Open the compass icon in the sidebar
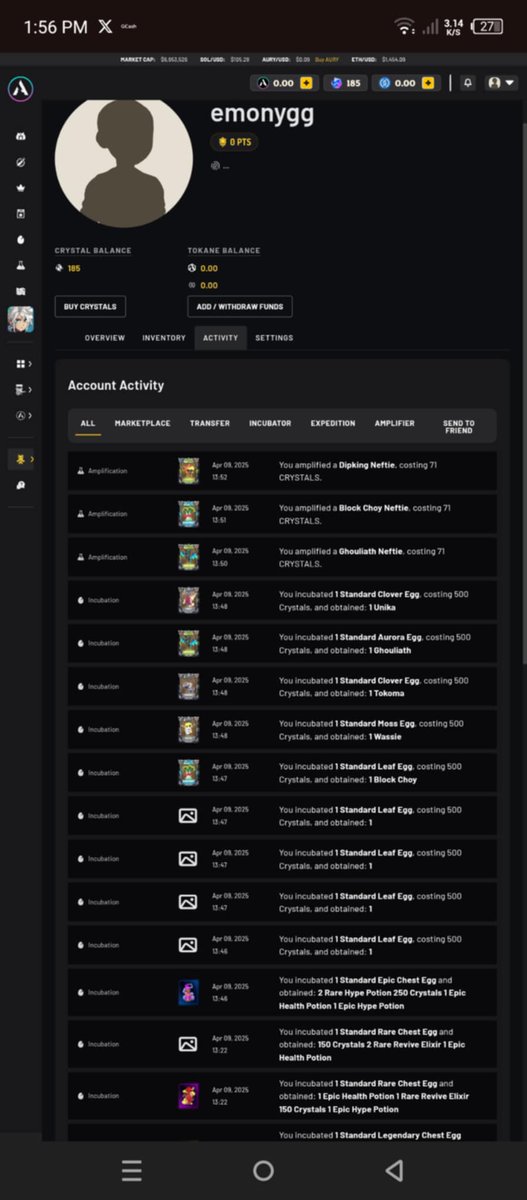Image resolution: width=527 pixels, height=1200 pixels. pyautogui.click(x=20, y=162)
